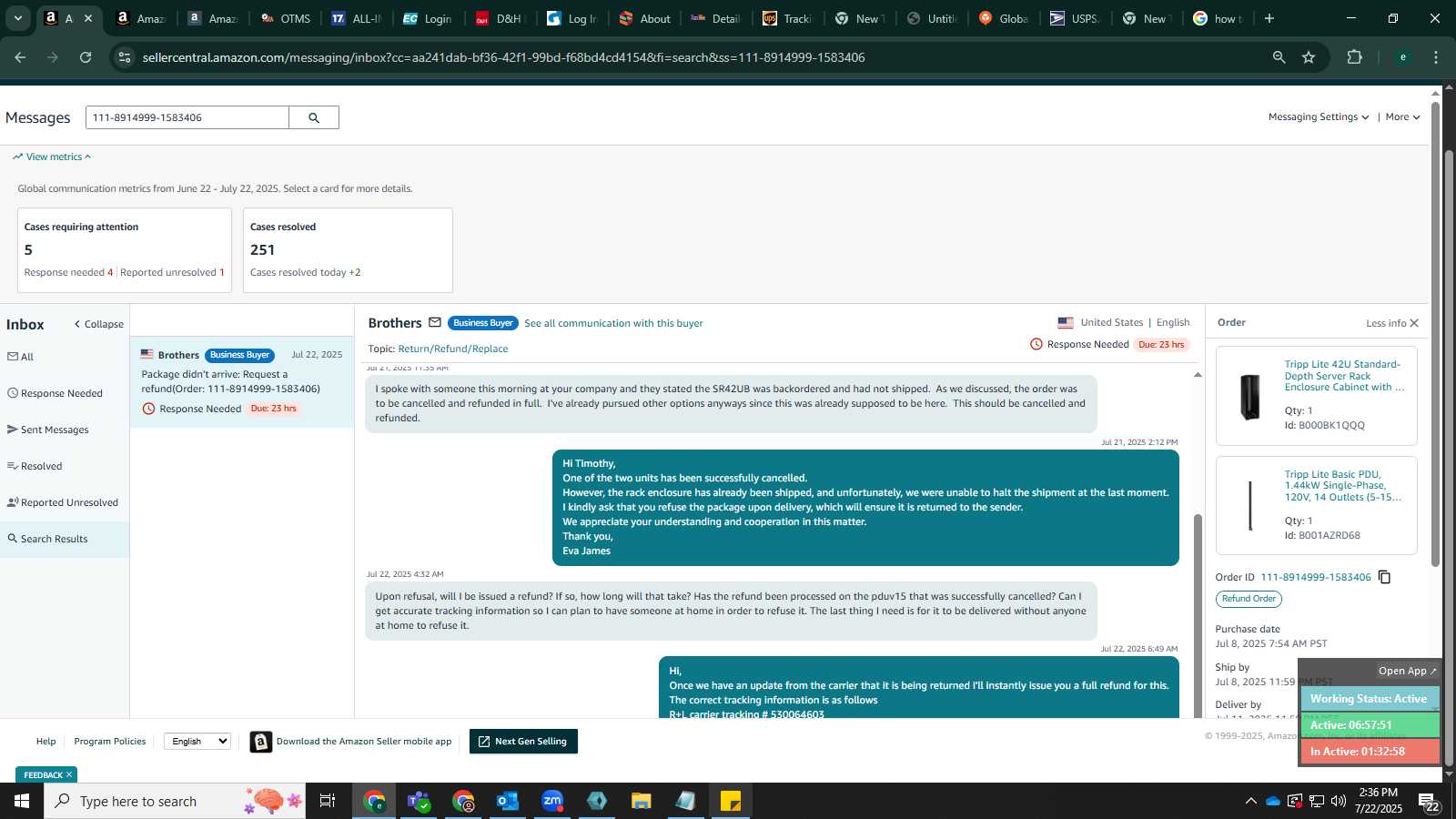Image resolution: width=1456 pixels, height=819 pixels.
Task: Click the Windows taskbar search box
Action: coord(175,801)
